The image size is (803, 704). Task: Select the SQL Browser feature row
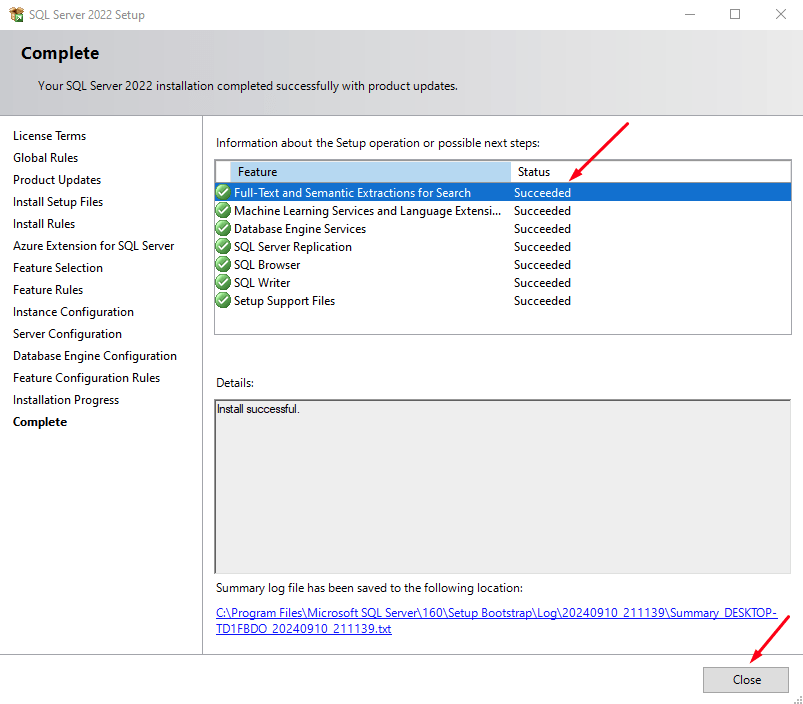503,264
